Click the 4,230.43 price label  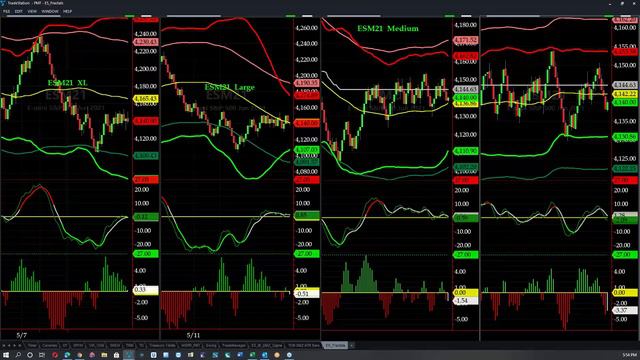pos(146,42)
